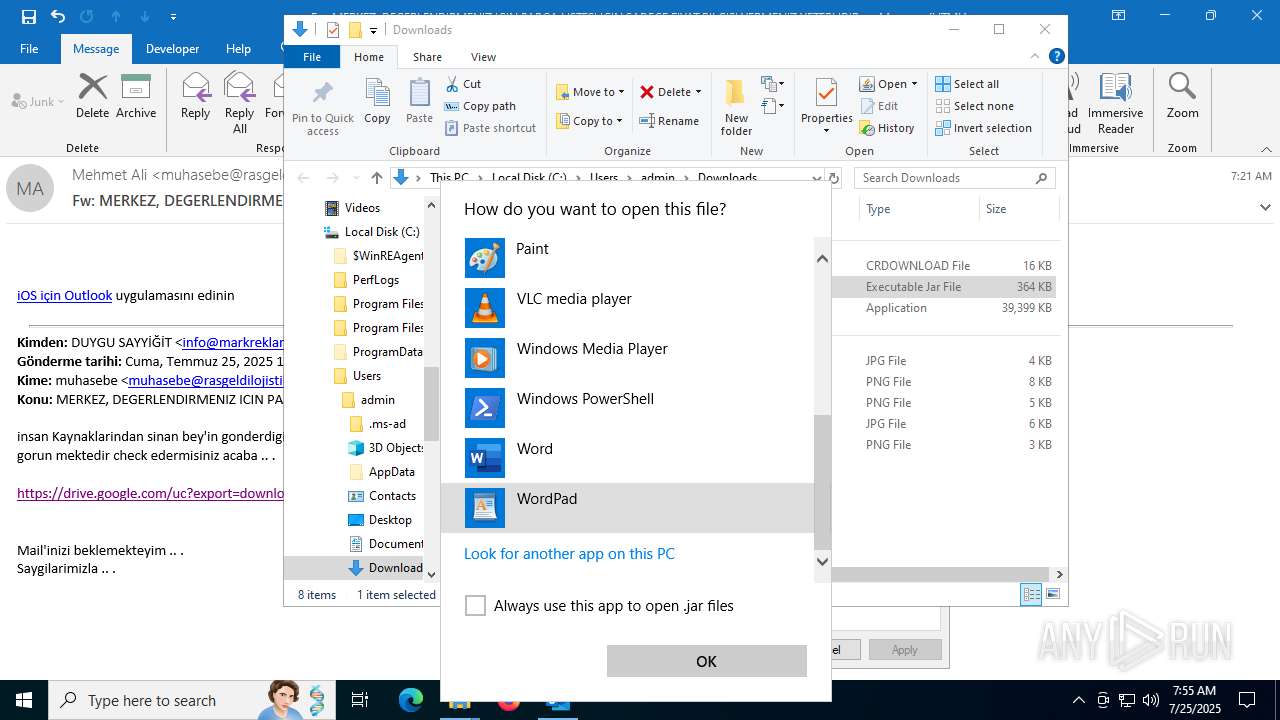
Task: Select AppData folder in the tree
Action: 381,472
